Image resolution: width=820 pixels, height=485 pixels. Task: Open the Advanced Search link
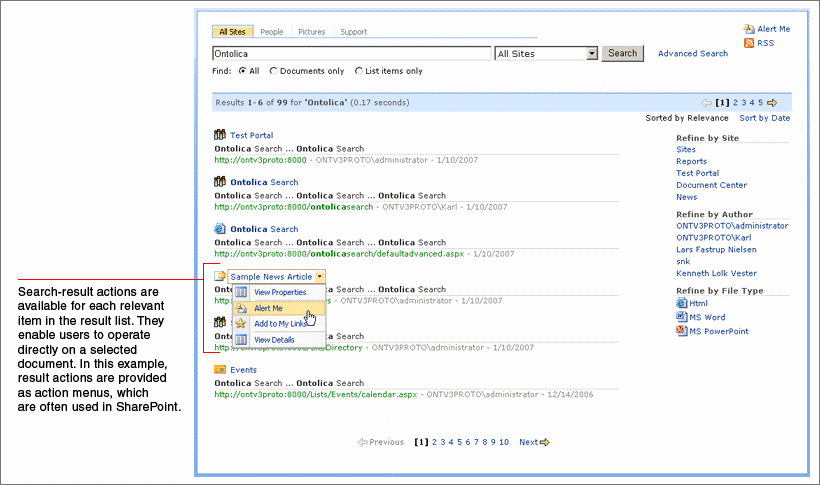[x=692, y=53]
